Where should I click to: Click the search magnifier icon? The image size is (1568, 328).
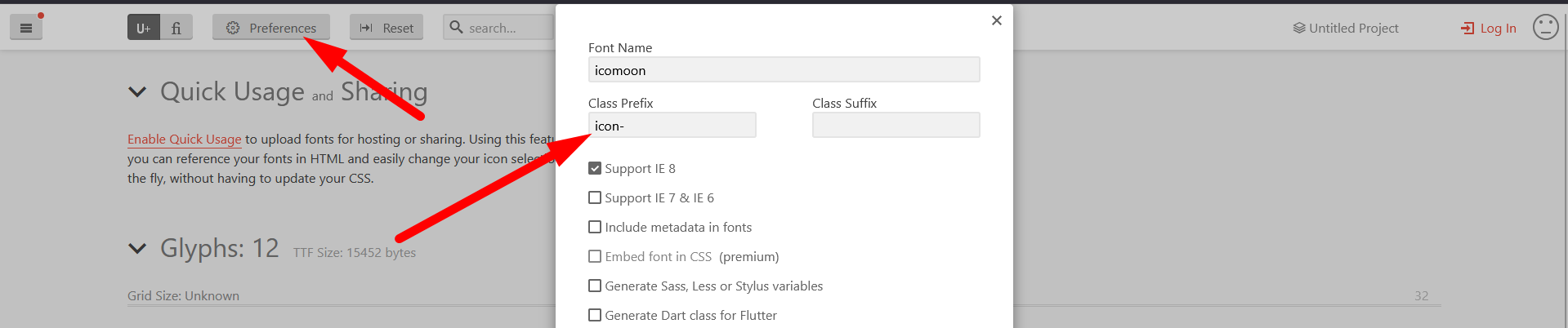[x=457, y=27]
